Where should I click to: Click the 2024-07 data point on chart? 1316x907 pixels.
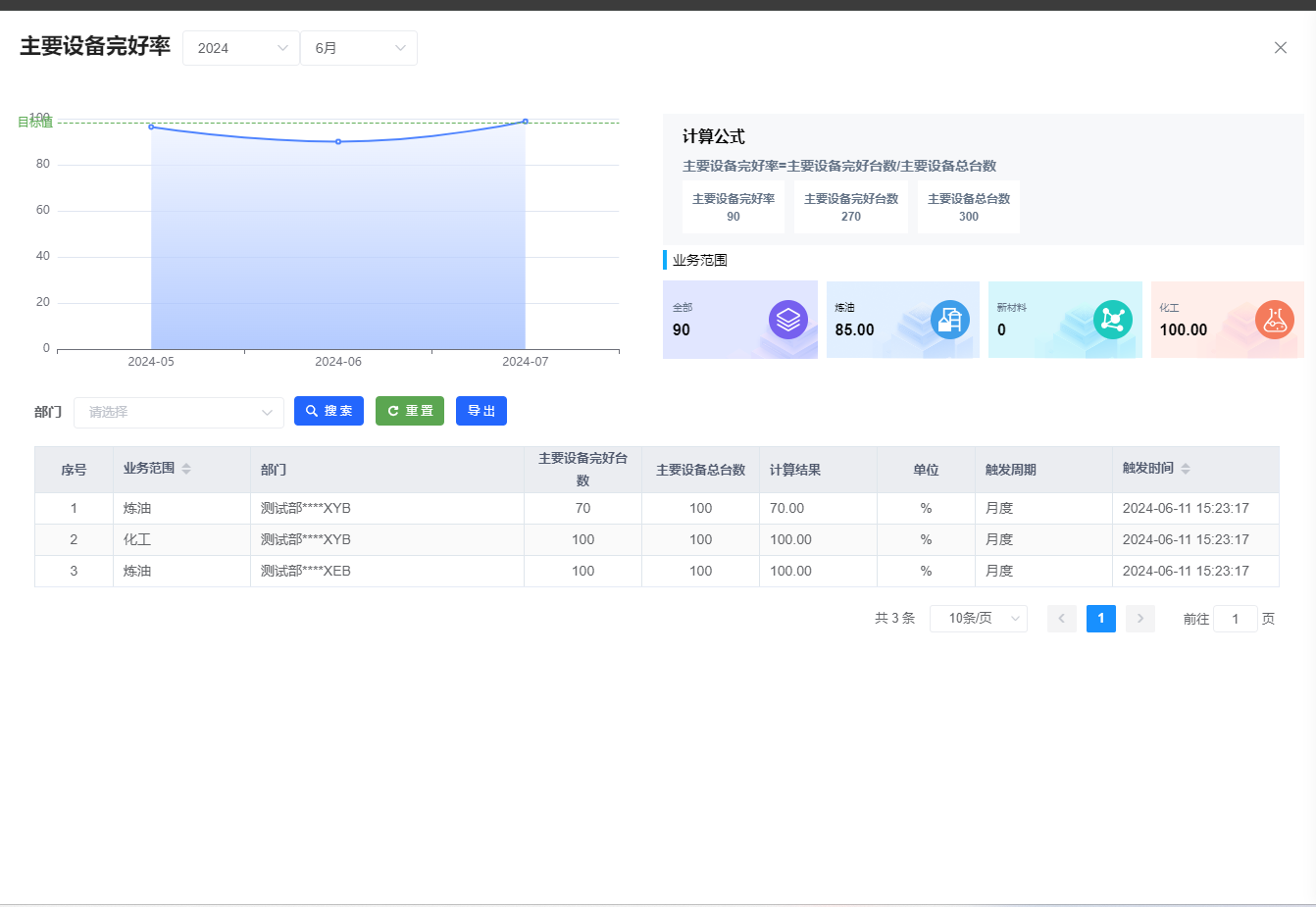pyautogui.click(x=526, y=122)
